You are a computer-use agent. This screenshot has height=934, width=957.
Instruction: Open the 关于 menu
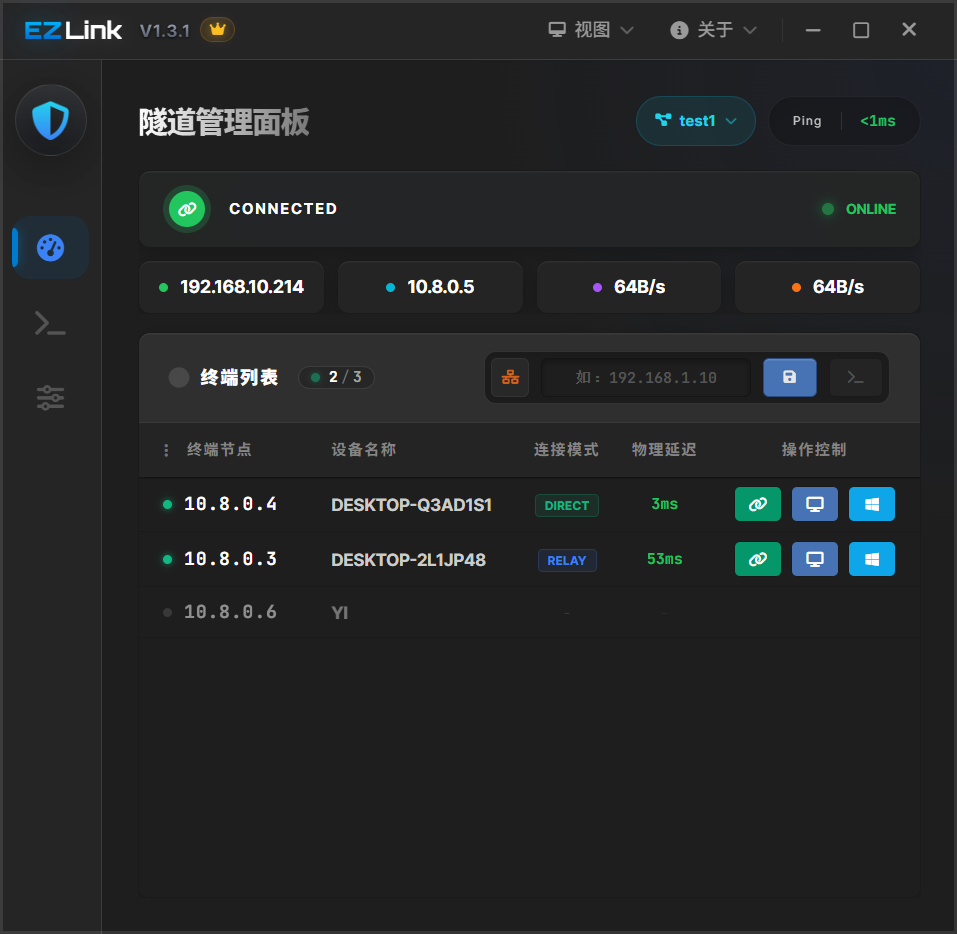point(713,29)
